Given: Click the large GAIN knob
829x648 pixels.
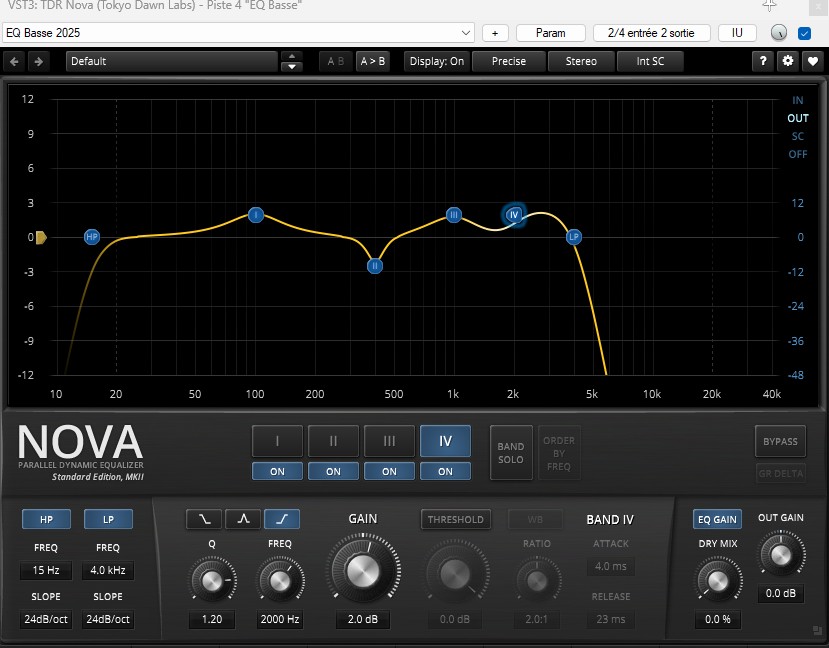Looking at the screenshot, I should pyautogui.click(x=363, y=570).
